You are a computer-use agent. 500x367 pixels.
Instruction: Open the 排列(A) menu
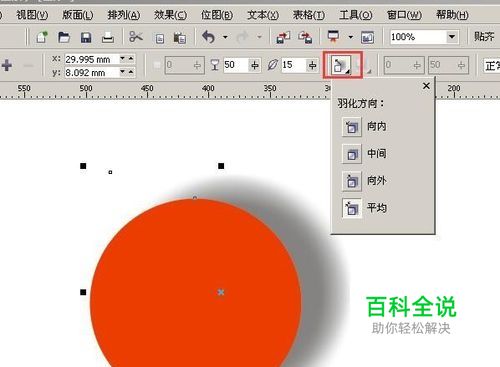point(124,15)
